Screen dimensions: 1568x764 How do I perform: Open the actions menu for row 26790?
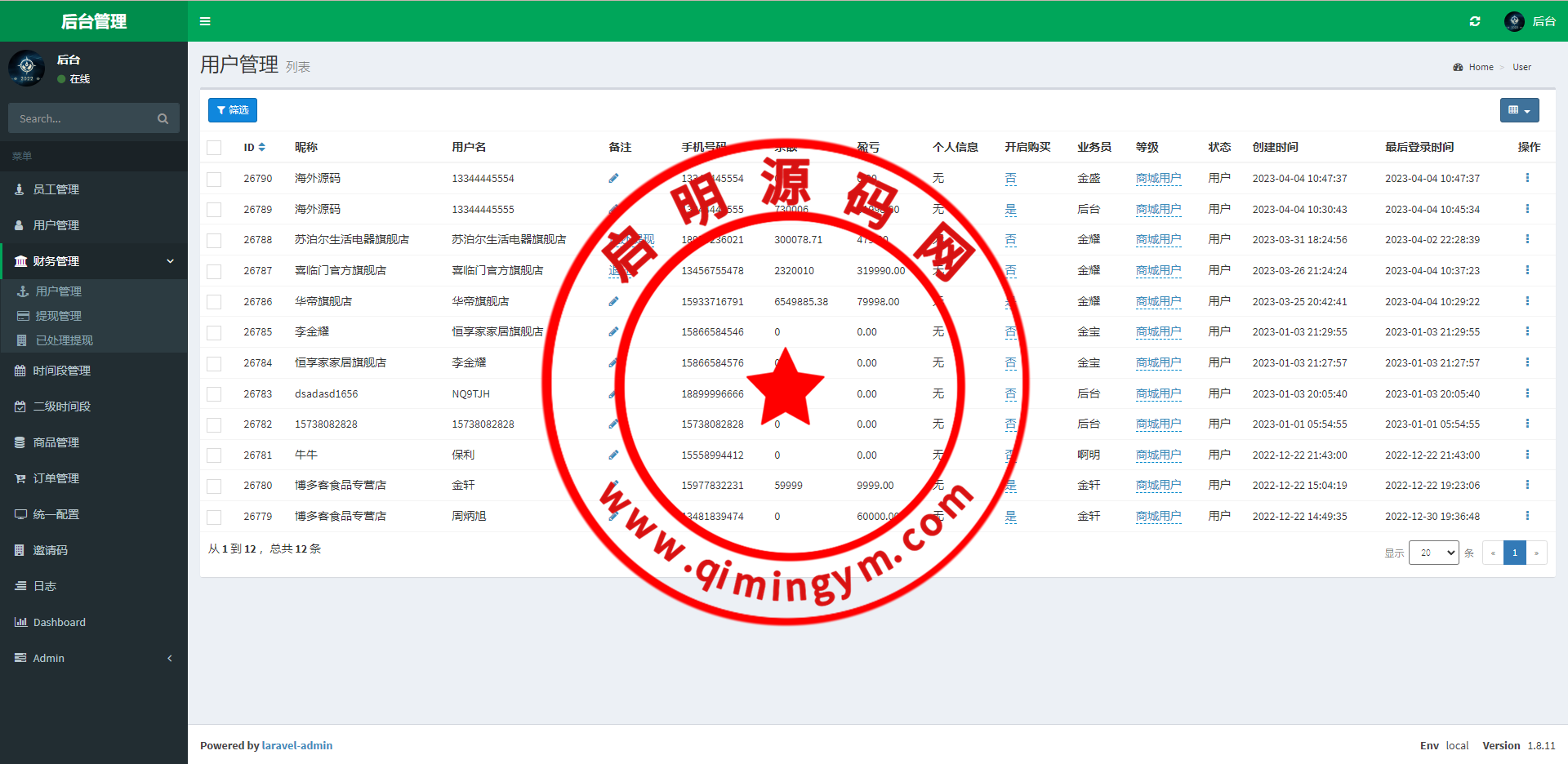1527,178
